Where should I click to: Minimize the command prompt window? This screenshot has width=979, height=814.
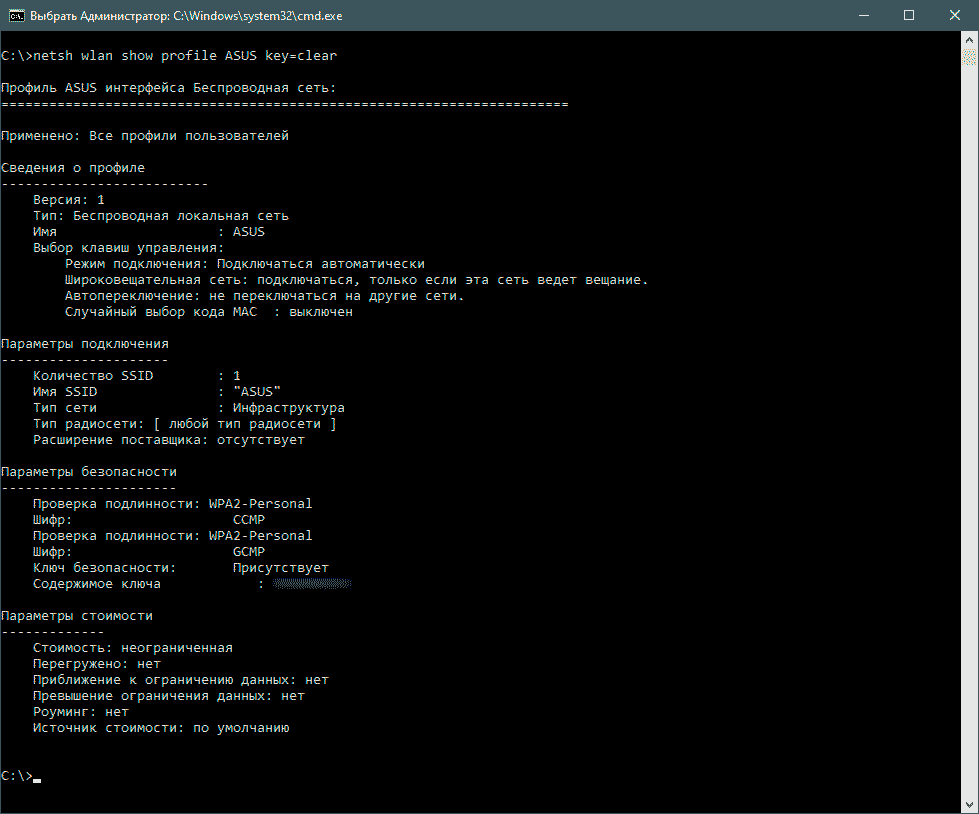click(x=862, y=15)
